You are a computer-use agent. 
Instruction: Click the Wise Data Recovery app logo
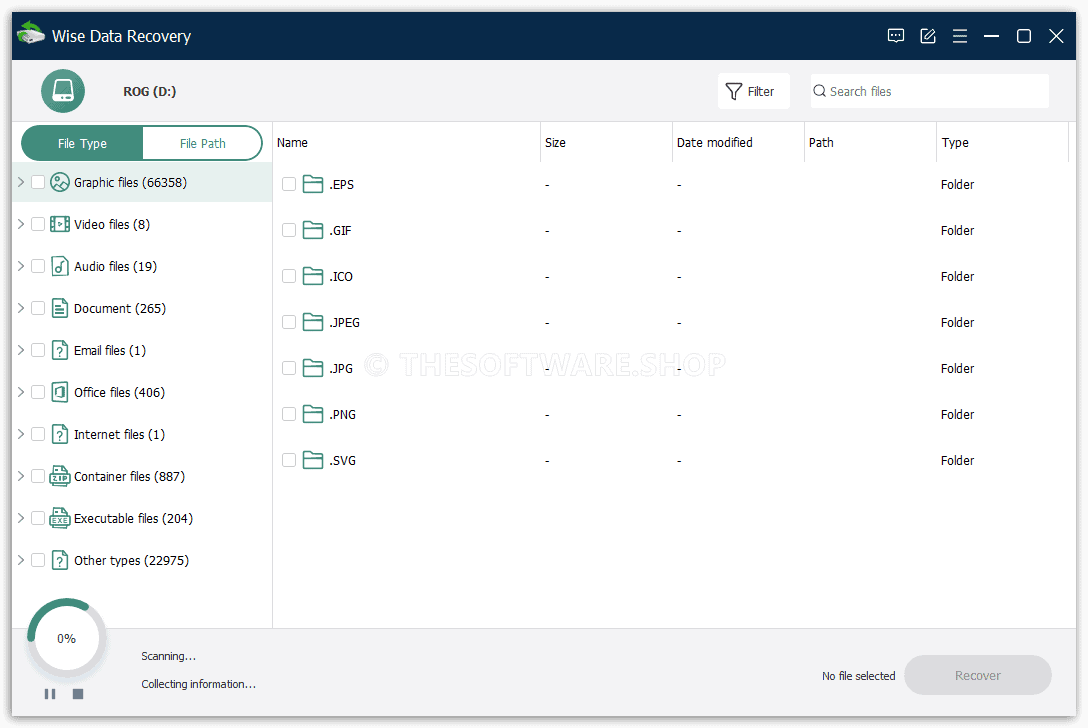(x=31, y=33)
